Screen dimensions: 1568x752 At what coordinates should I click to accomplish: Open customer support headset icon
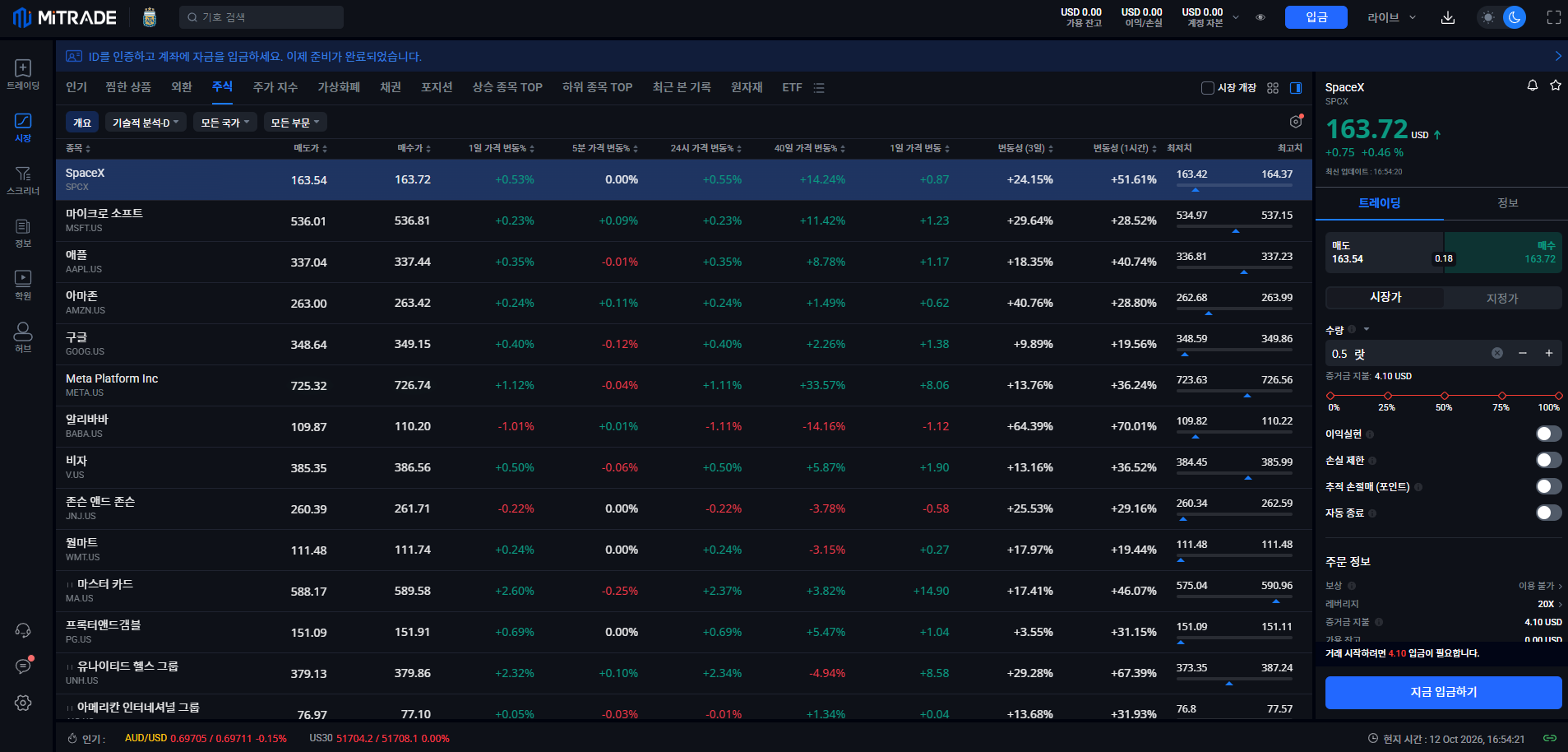(x=23, y=630)
